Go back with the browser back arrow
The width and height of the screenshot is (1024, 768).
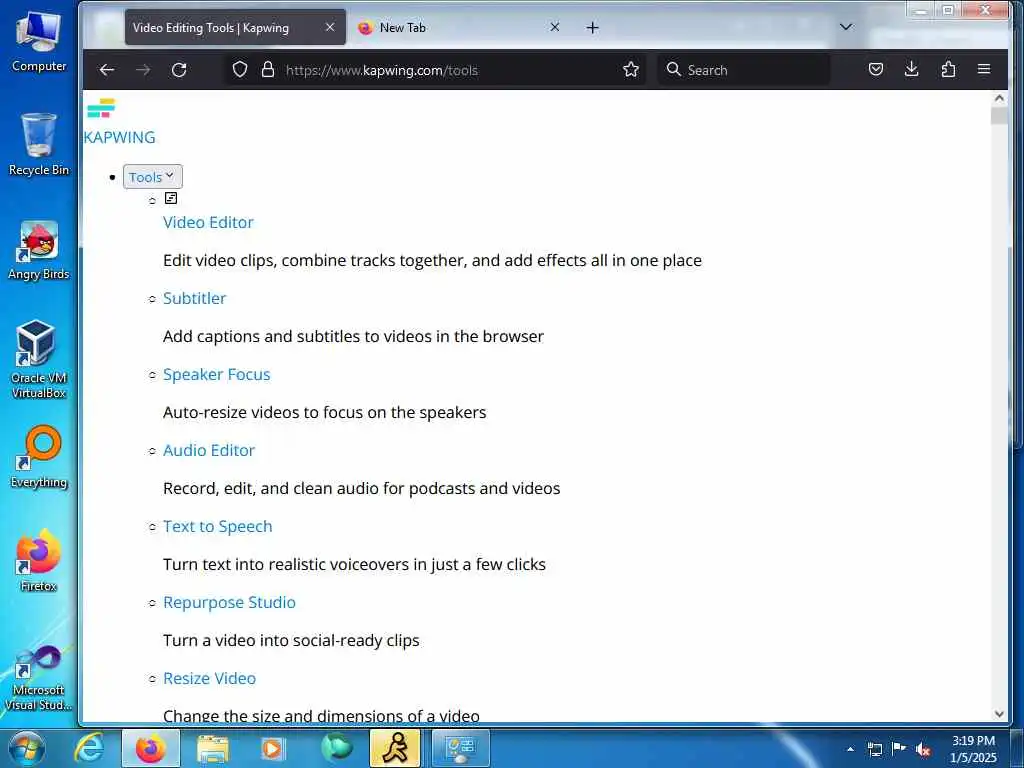coord(107,70)
